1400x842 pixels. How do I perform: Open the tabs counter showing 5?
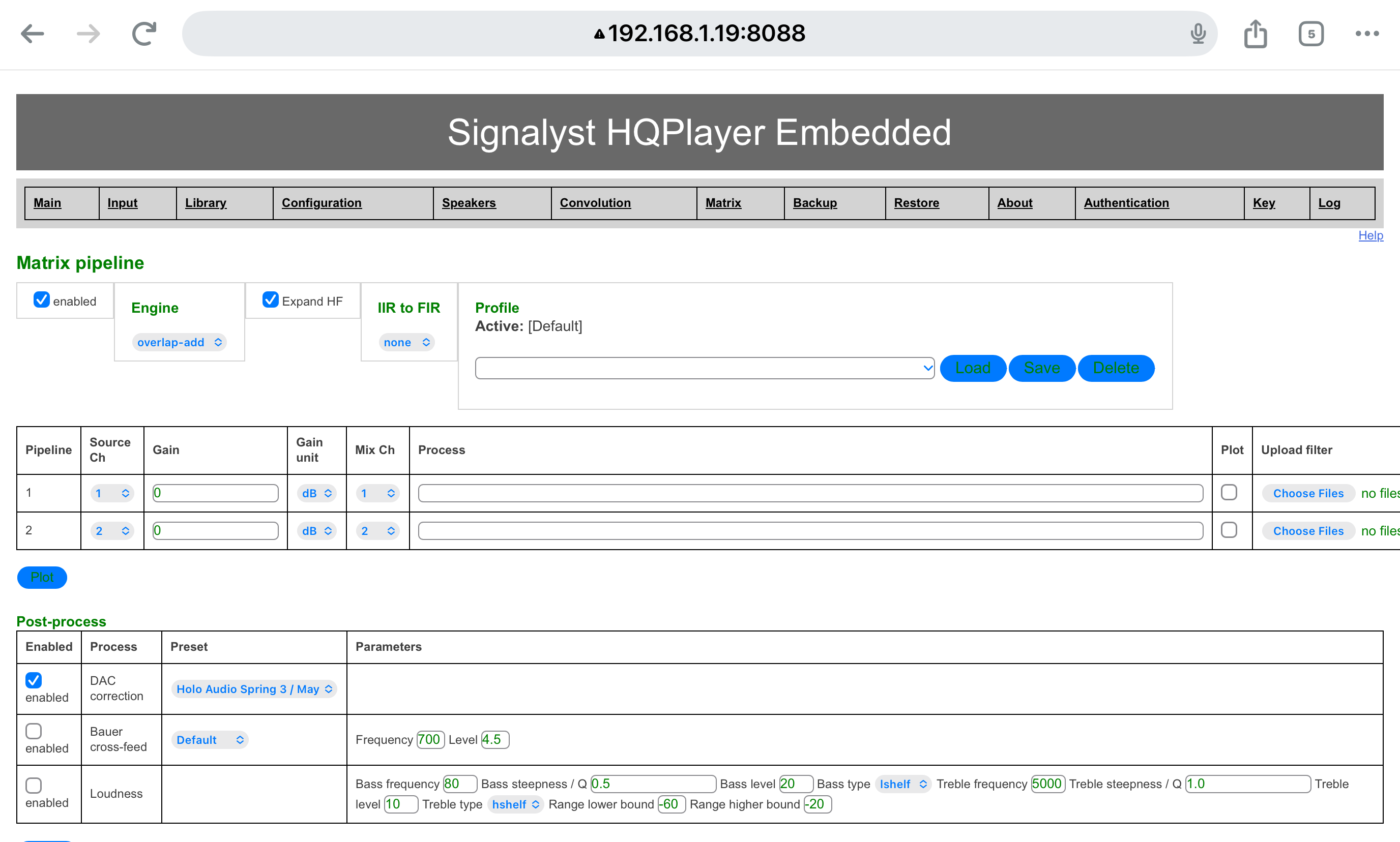coord(1311,34)
